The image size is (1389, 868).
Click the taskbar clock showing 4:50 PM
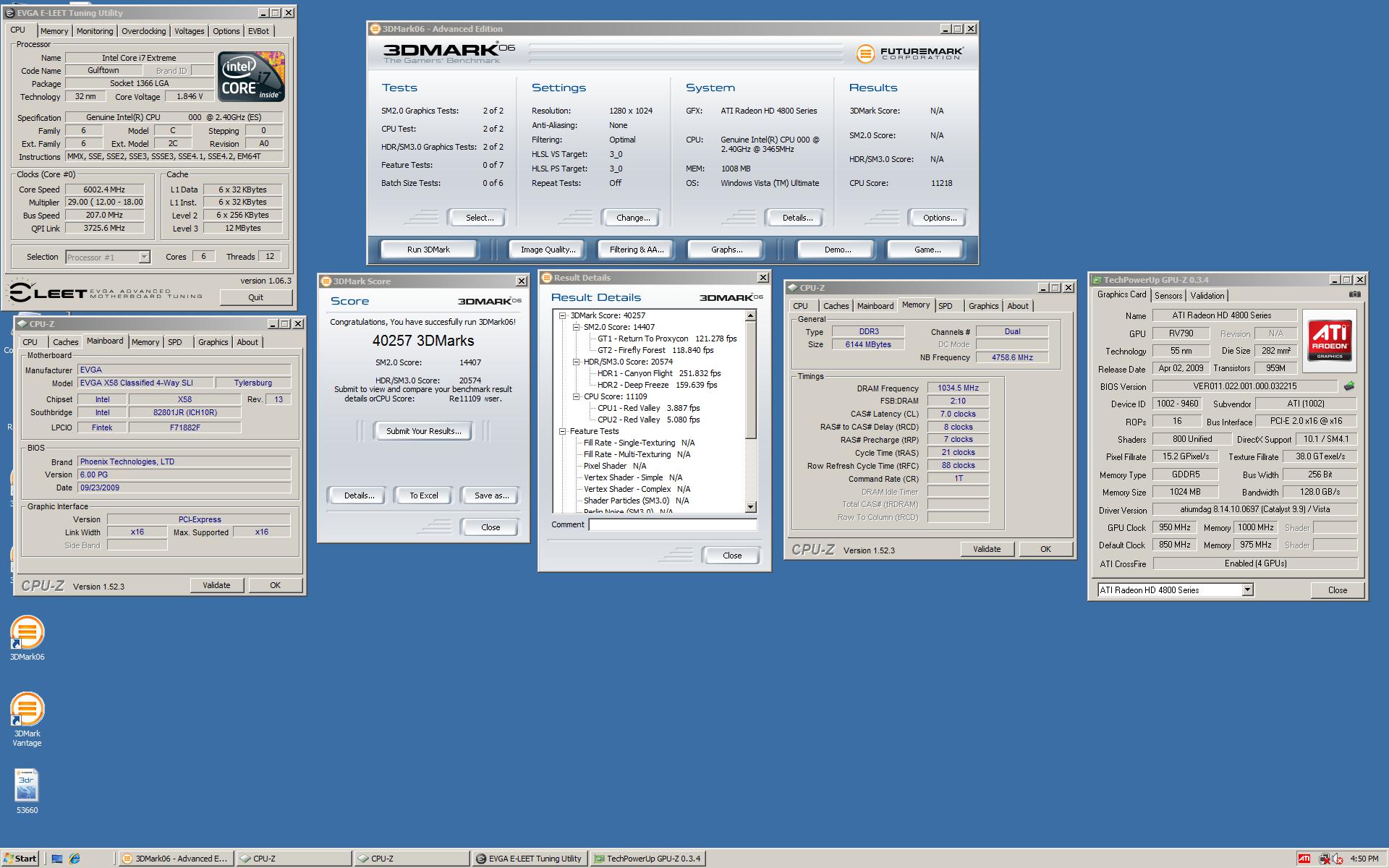(1364, 859)
